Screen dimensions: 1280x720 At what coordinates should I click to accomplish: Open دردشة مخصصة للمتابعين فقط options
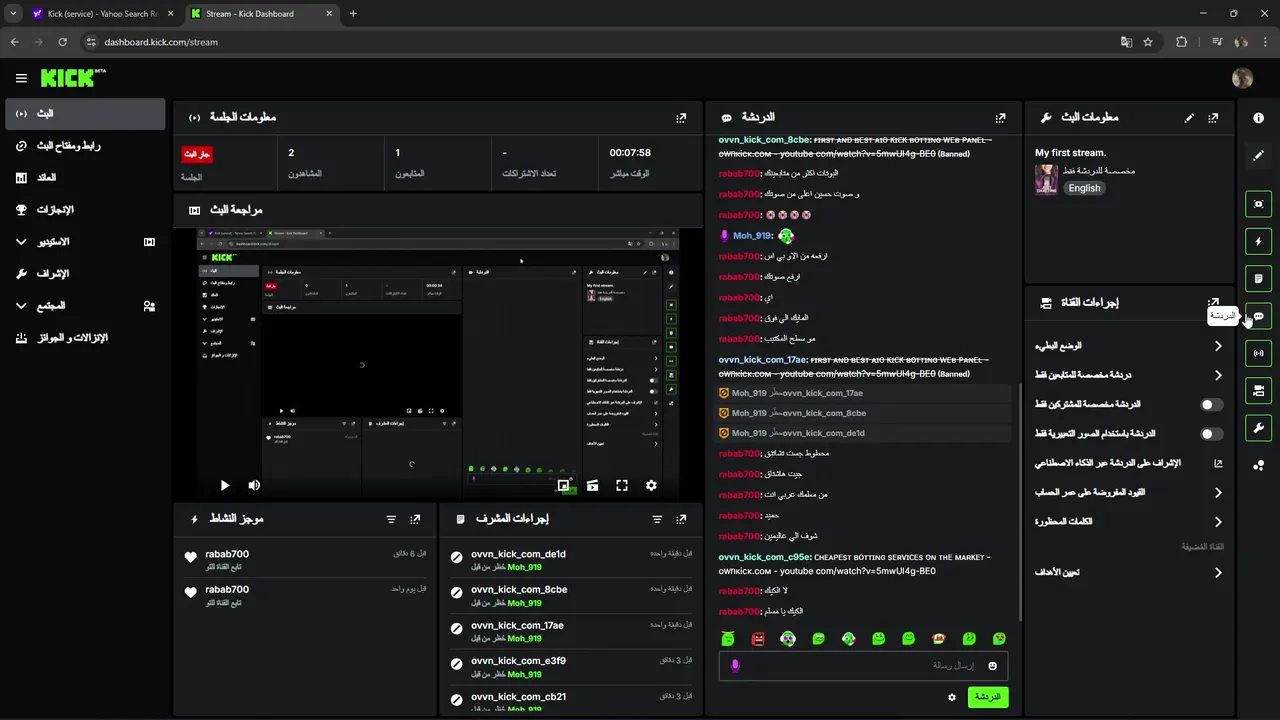(x=1129, y=375)
